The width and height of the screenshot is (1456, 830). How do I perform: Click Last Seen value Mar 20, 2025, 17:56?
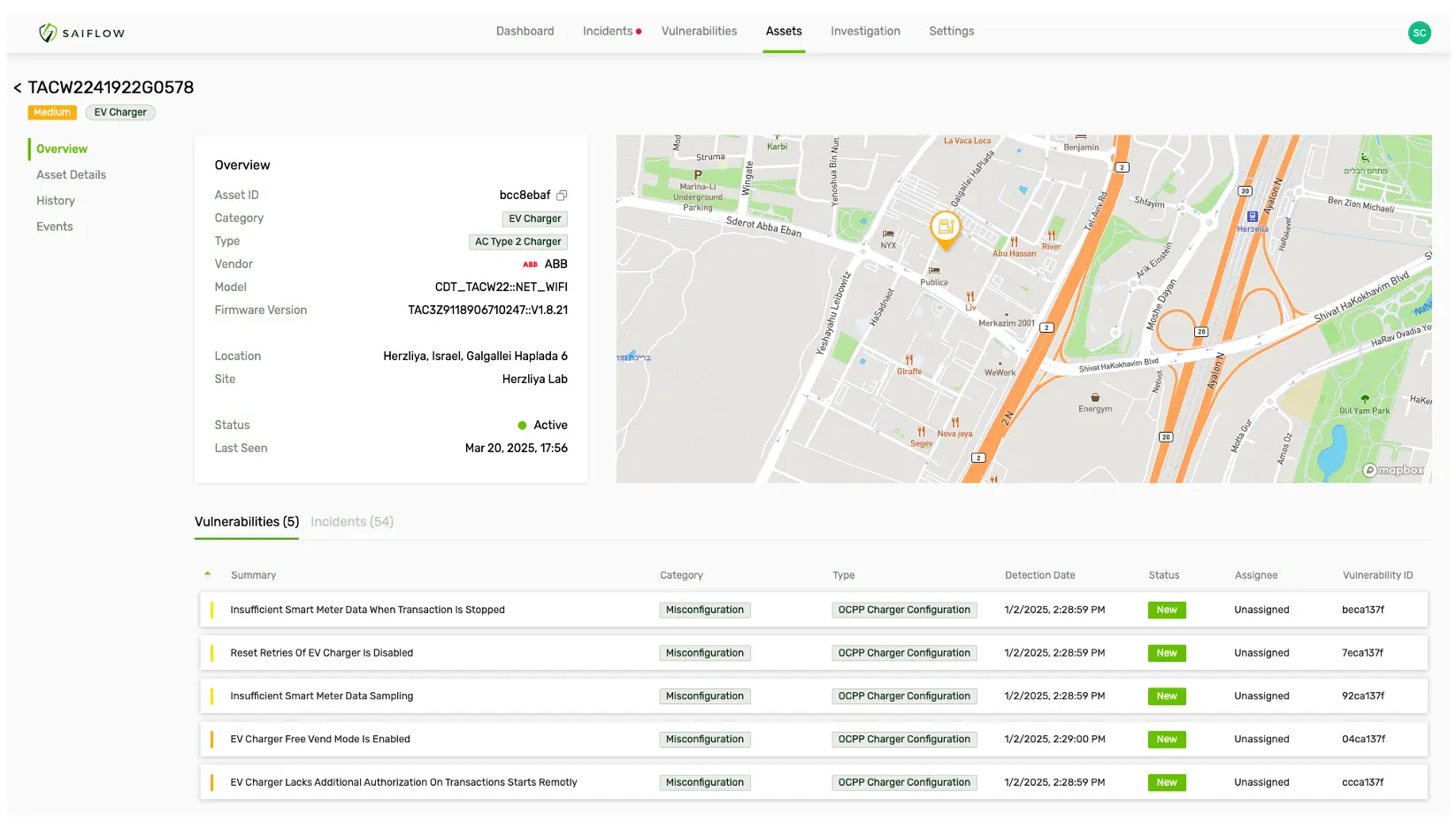(516, 449)
